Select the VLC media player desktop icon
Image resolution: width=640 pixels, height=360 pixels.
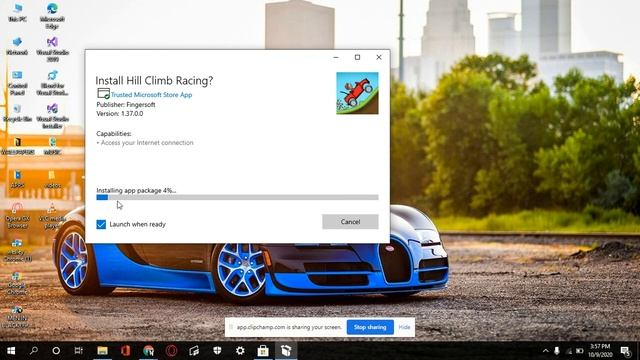pos(52,216)
